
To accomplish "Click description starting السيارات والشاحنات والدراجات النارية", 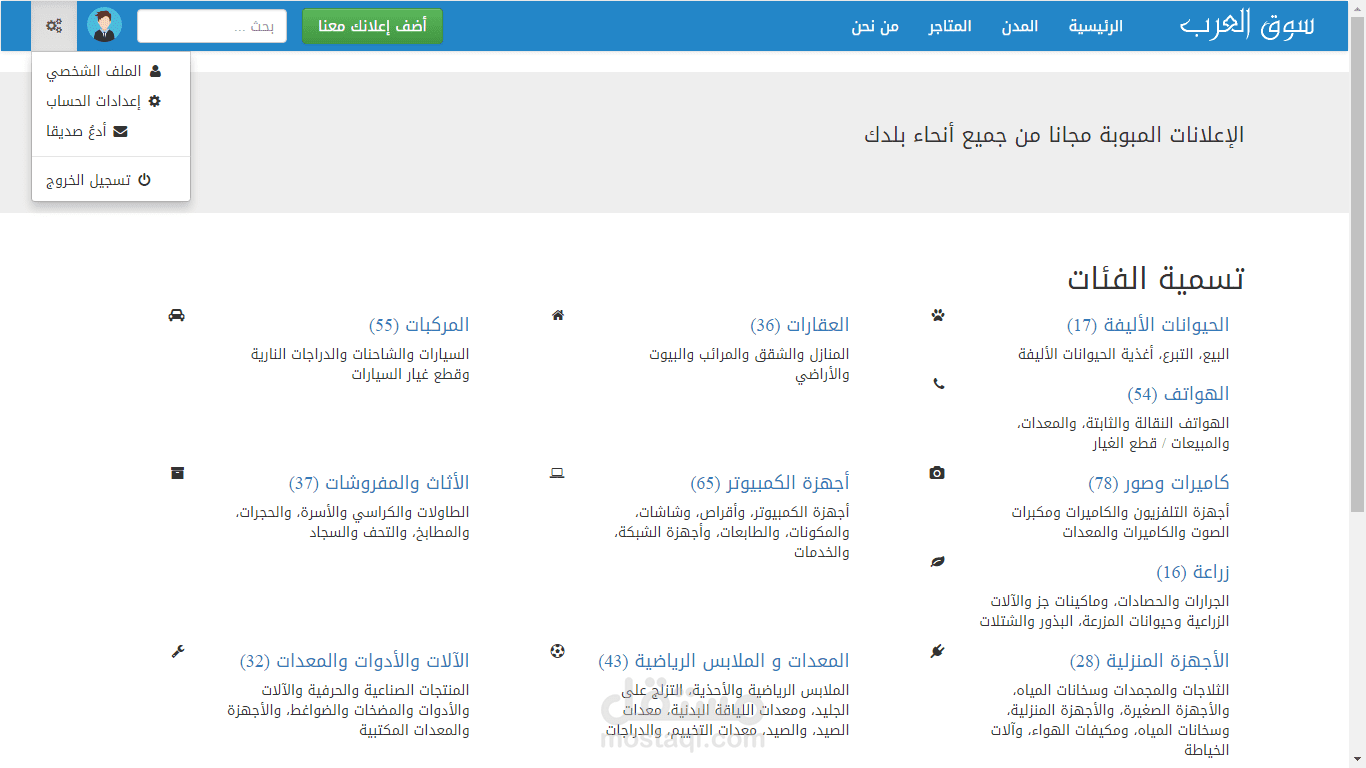I will [x=360, y=364].
